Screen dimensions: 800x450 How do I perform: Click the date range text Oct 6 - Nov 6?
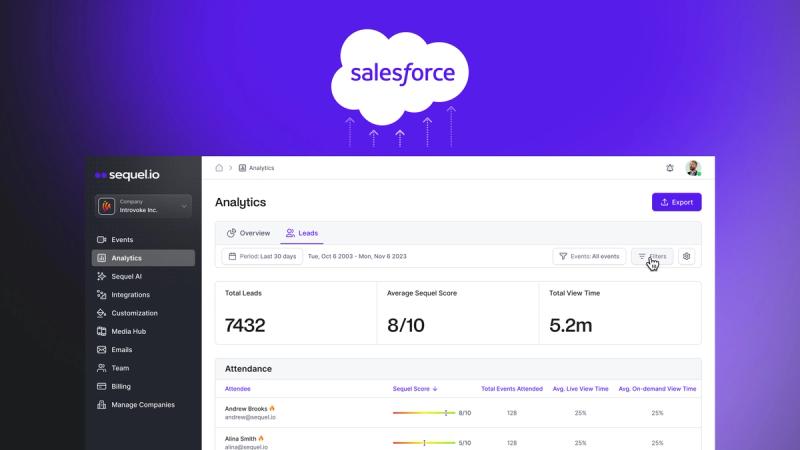coord(357,256)
